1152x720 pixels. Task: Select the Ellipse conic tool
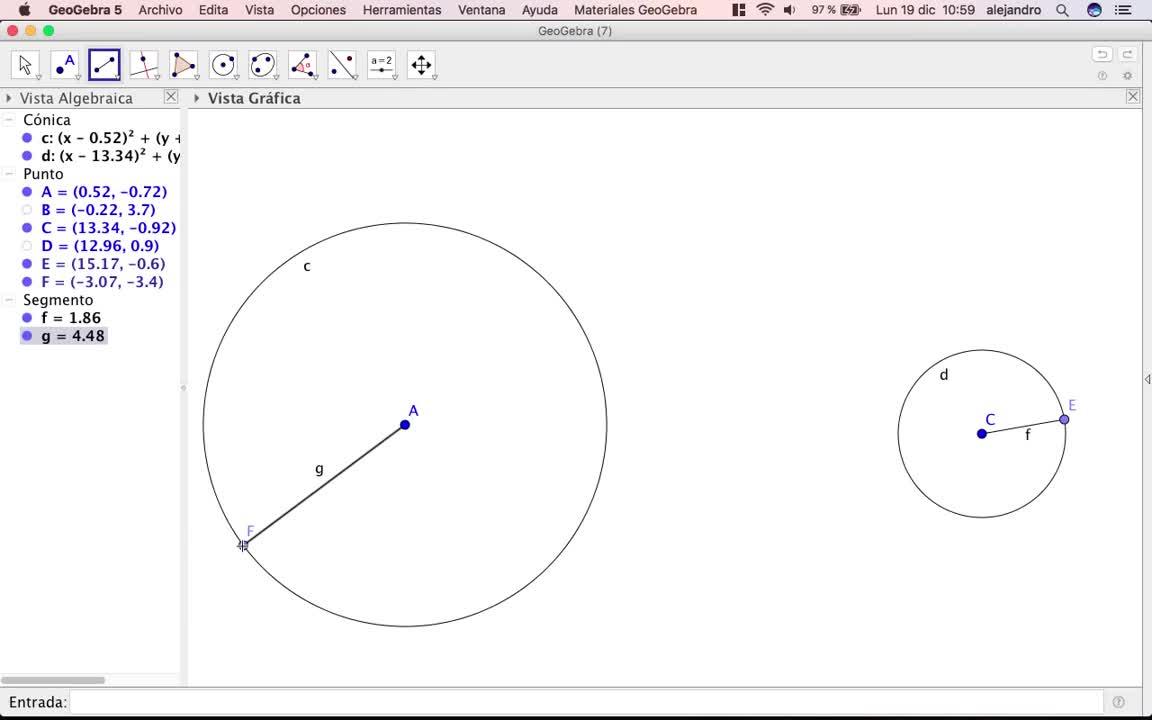[x=263, y=65]
